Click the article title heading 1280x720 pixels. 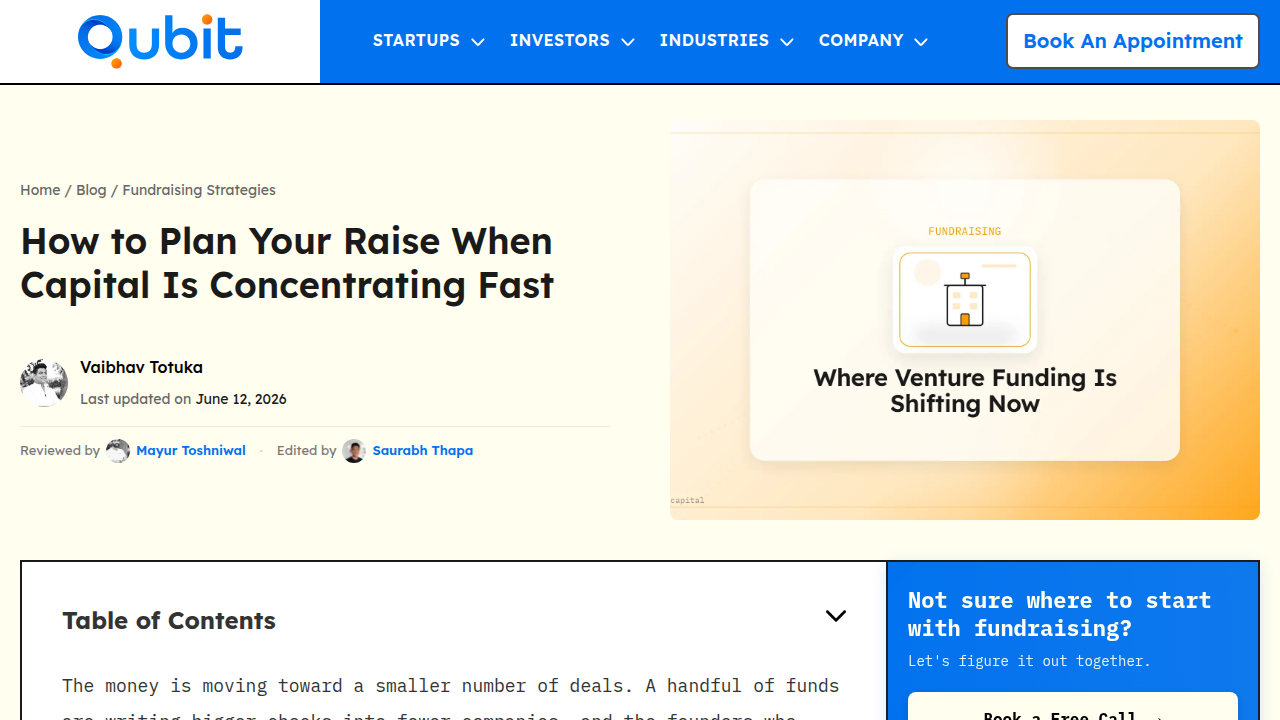(287, 263)
